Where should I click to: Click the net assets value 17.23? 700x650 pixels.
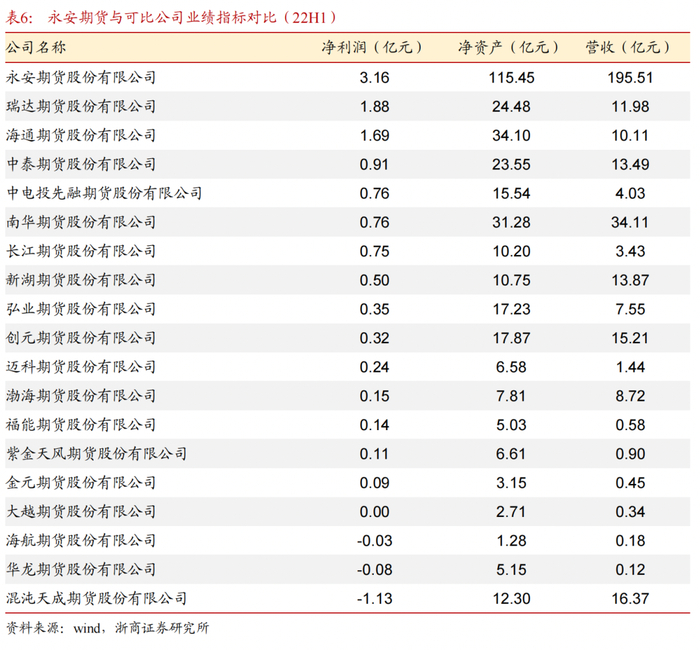click(x=512, y=309)
